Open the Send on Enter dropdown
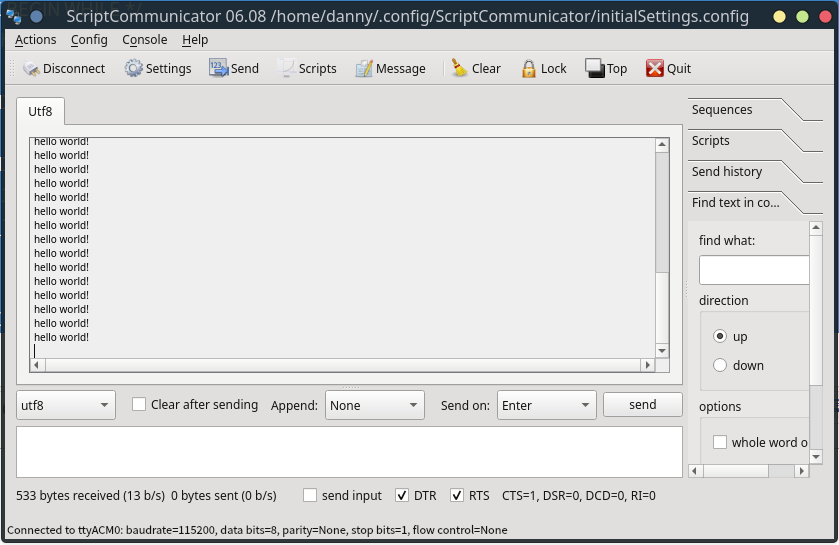 point(546,405)
